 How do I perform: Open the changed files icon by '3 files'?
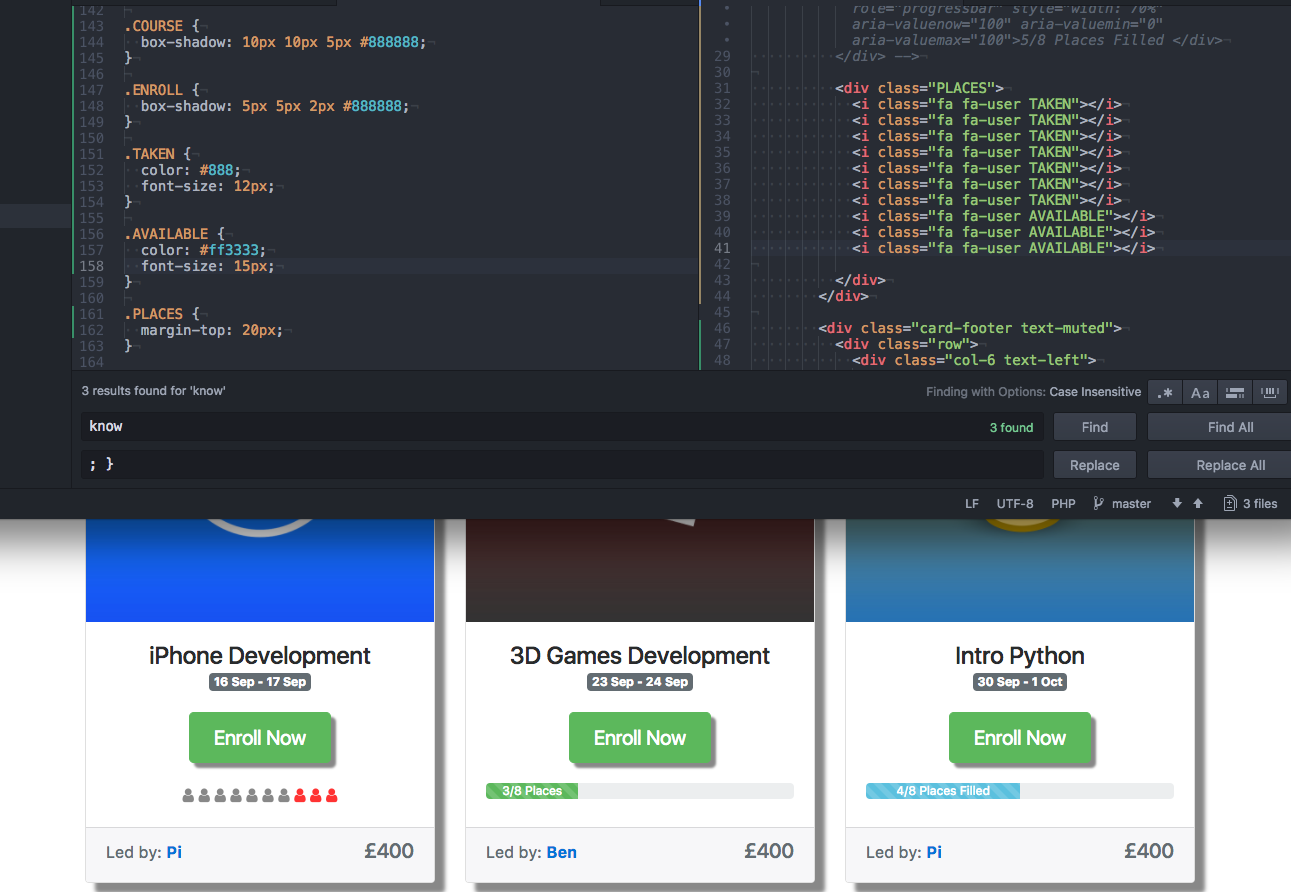pos(1230,504)
